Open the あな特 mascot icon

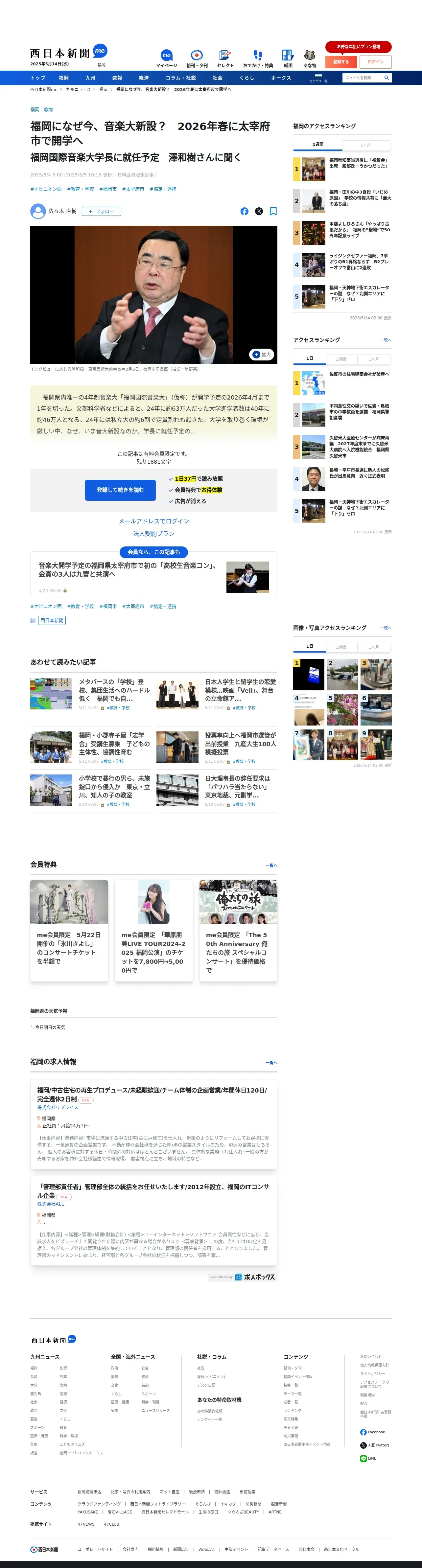point(310,58)
